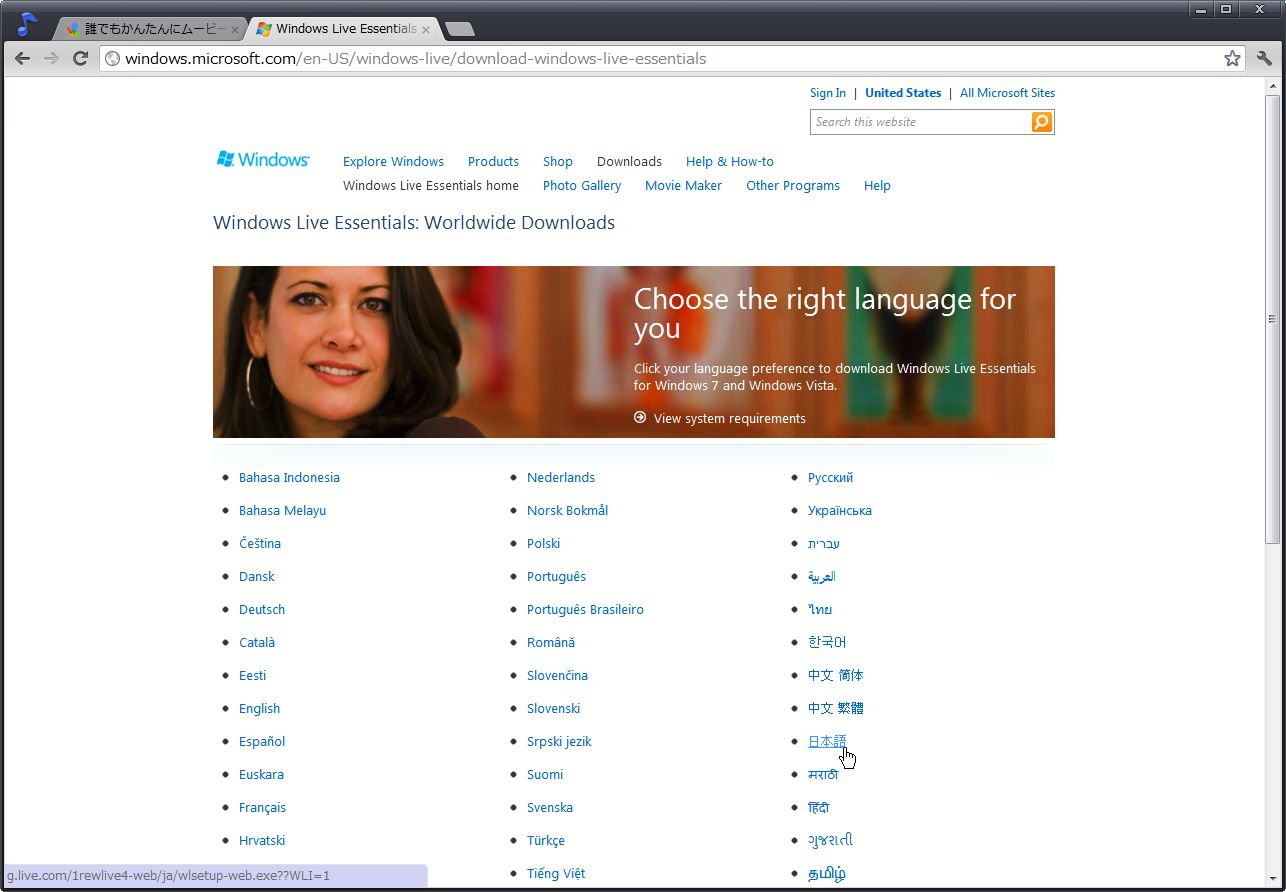This screenshot has height=892, width=1286.
Task: Select the Euskara language link
Action: click(x=261, y=774)
